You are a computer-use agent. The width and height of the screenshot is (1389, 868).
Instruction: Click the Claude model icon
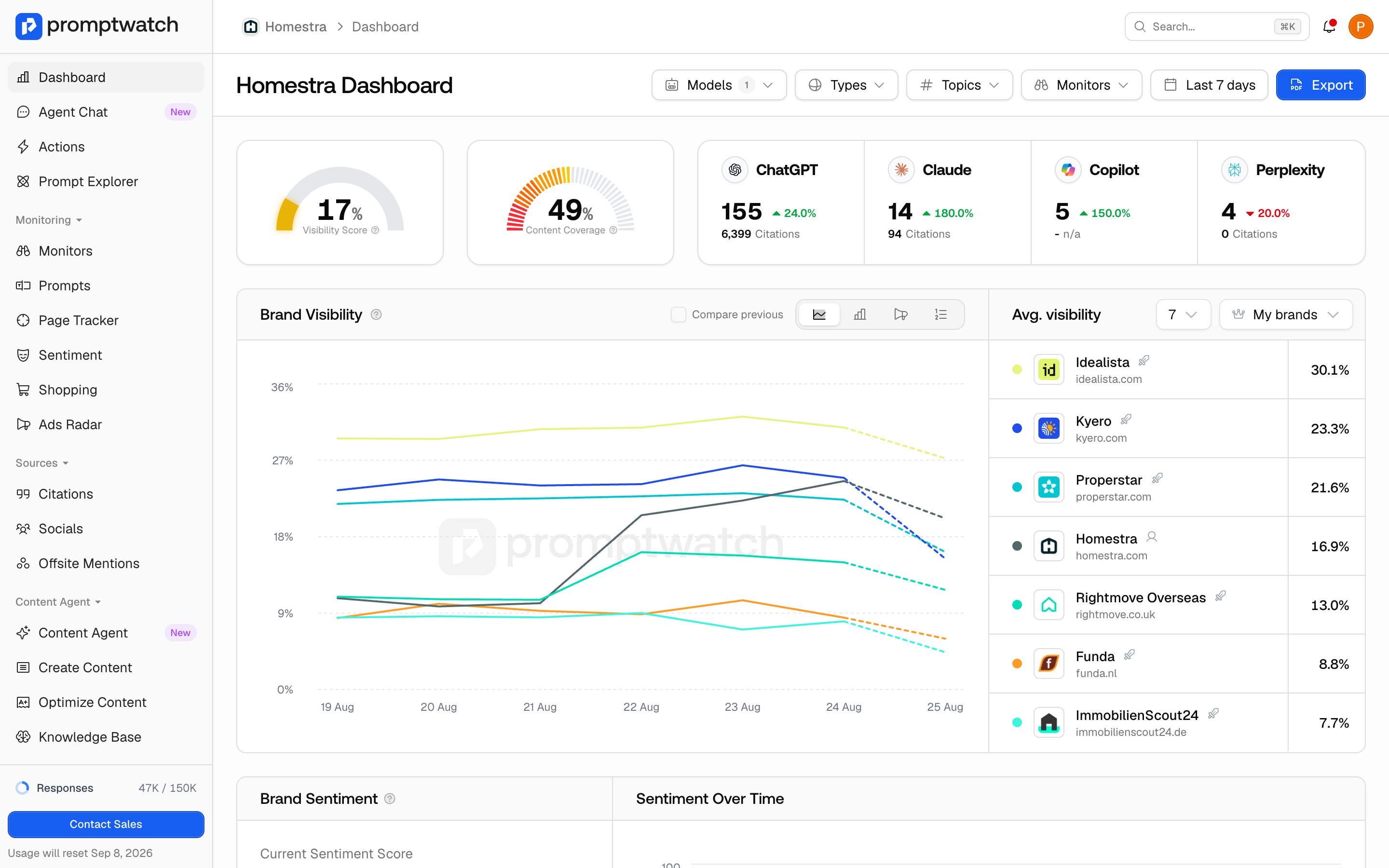901,170
